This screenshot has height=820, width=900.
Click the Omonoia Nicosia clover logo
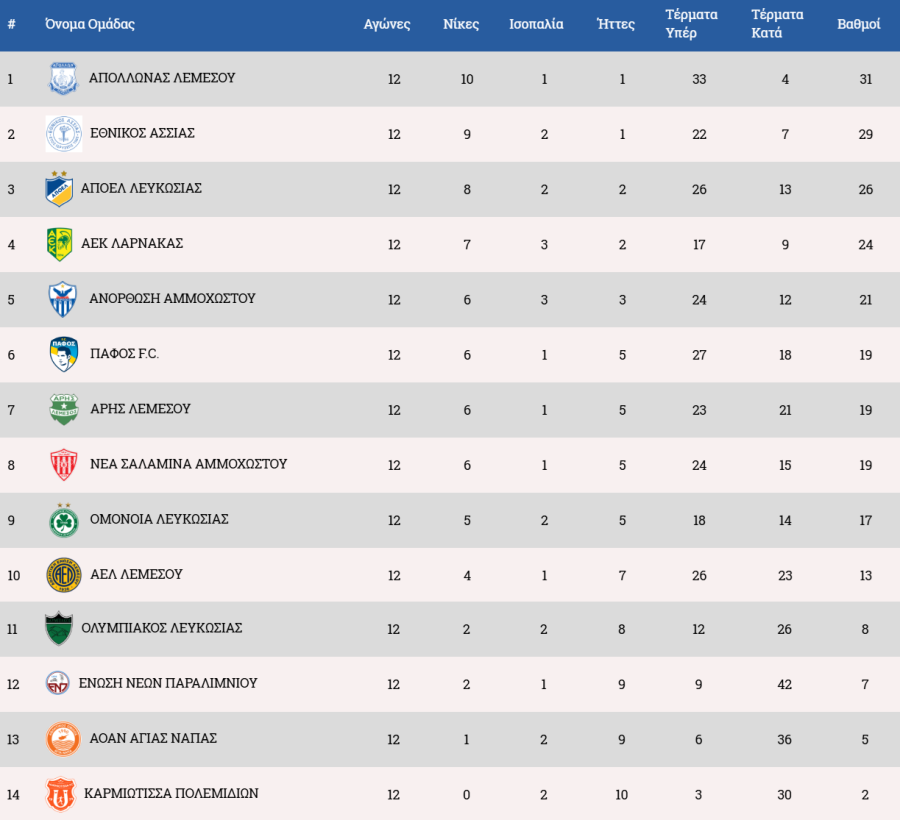click(63, 520)
